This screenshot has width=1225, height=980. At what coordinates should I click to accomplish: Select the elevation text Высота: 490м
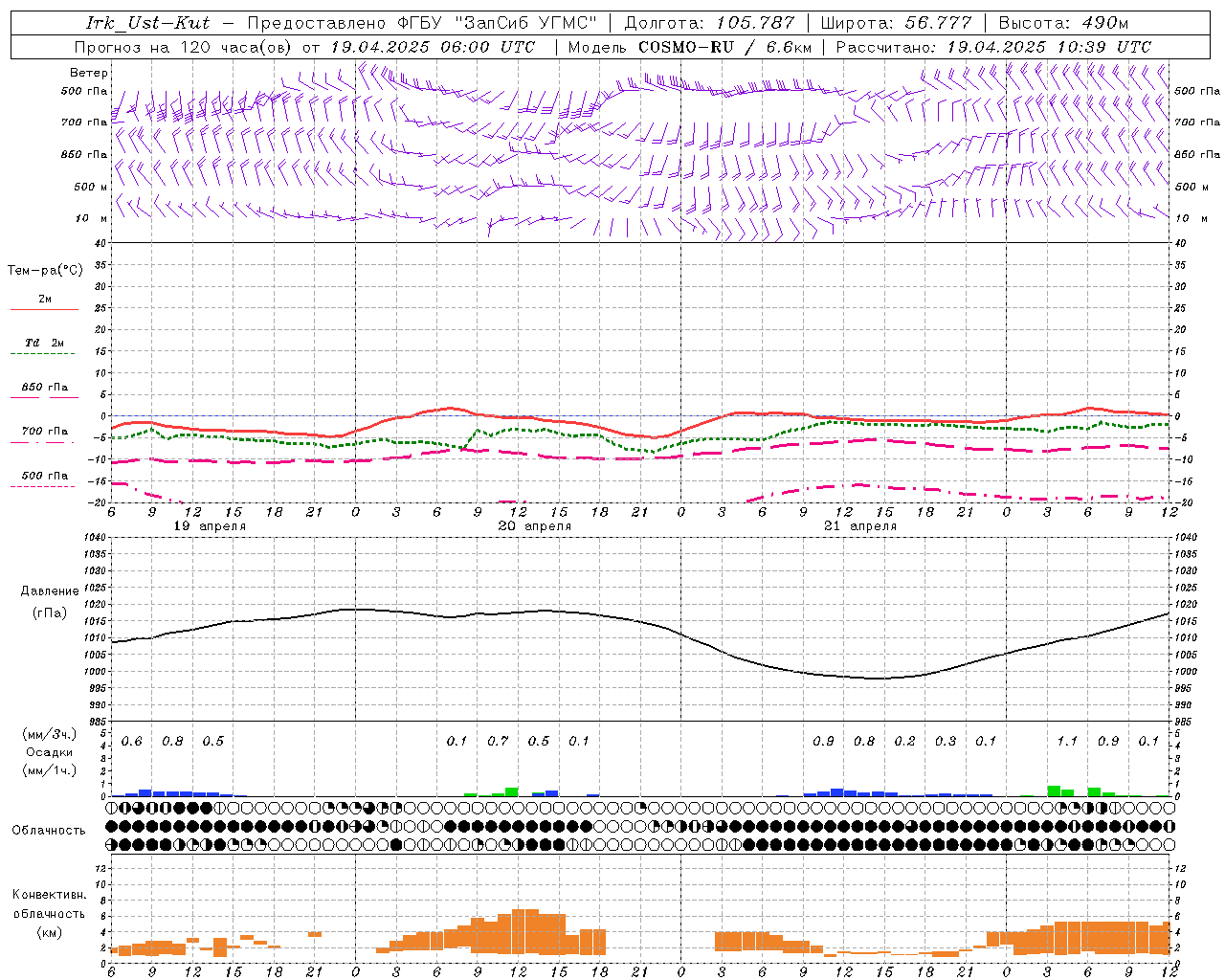point(1063,23)
